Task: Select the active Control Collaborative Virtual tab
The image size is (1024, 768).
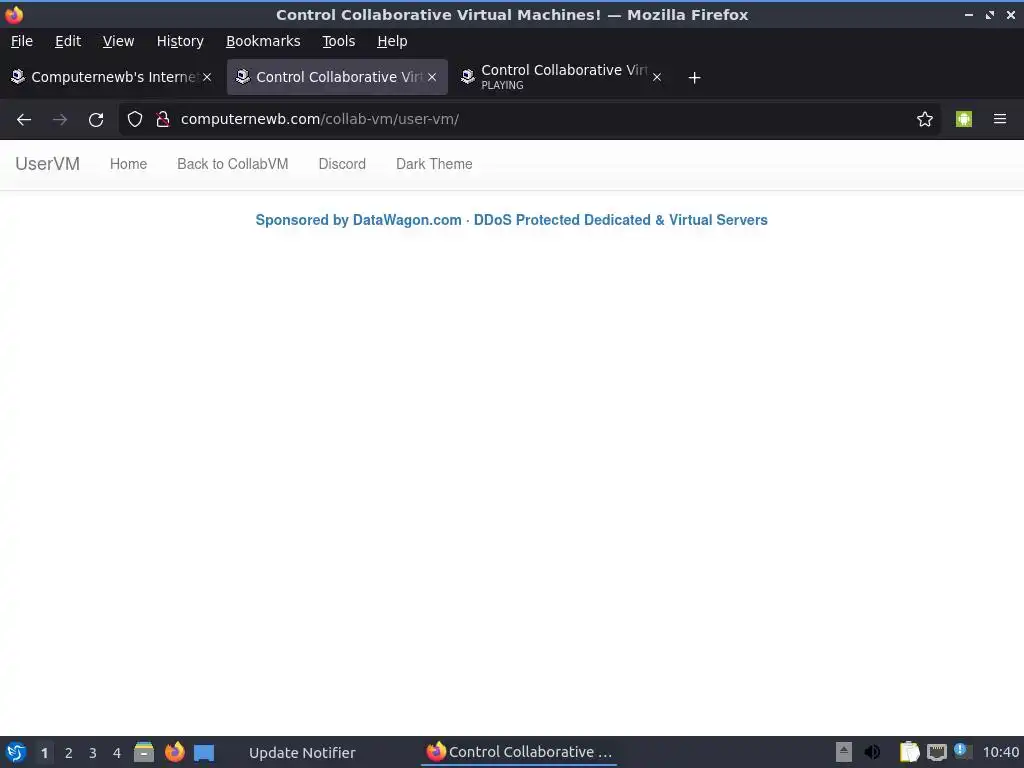Action: tap(337, 77)
